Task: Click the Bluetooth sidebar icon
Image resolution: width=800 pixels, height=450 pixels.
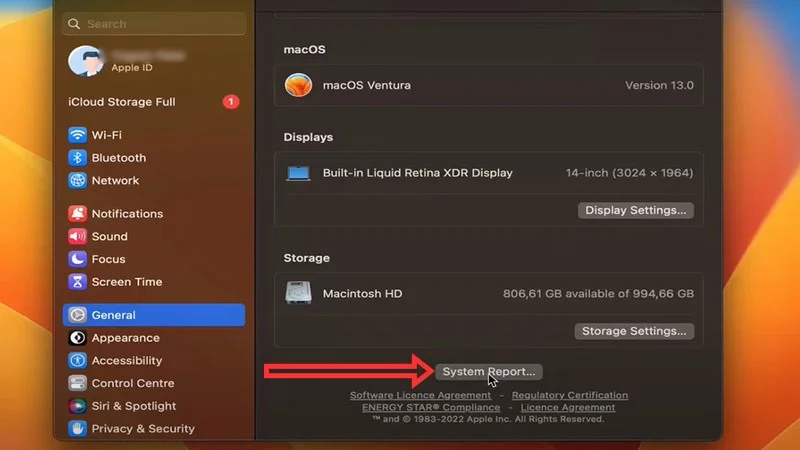Action: click(x=77, y=158)
